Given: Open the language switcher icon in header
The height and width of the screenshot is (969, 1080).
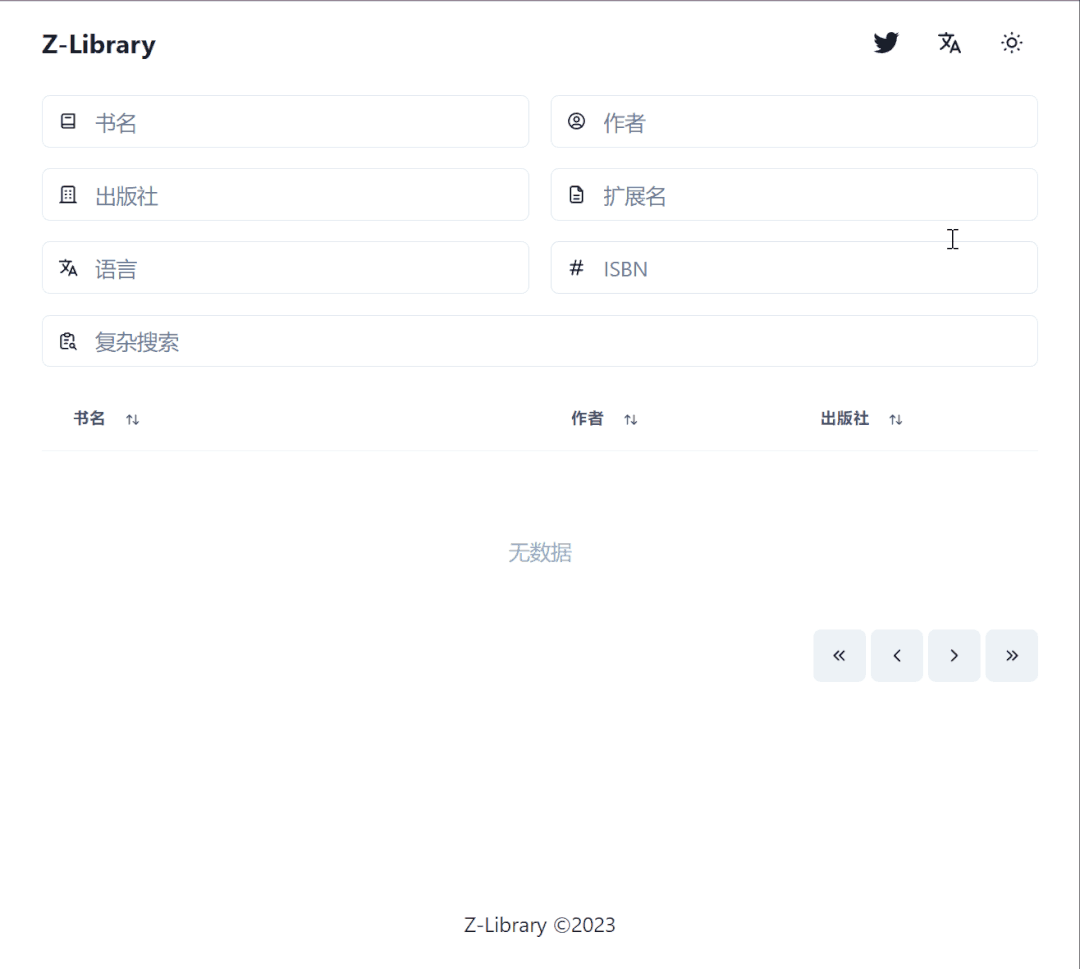Looking at the screenshot, I should click(x=949, y=43).
